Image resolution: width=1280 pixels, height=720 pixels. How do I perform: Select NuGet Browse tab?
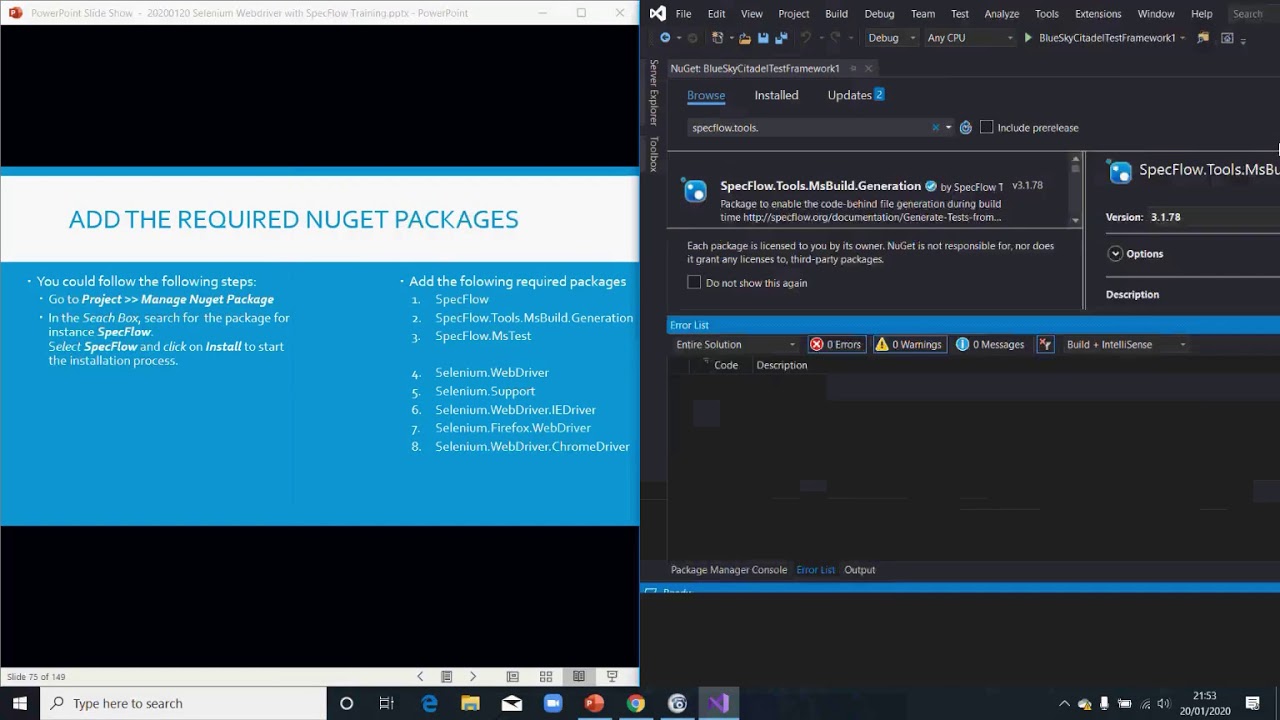706,95
